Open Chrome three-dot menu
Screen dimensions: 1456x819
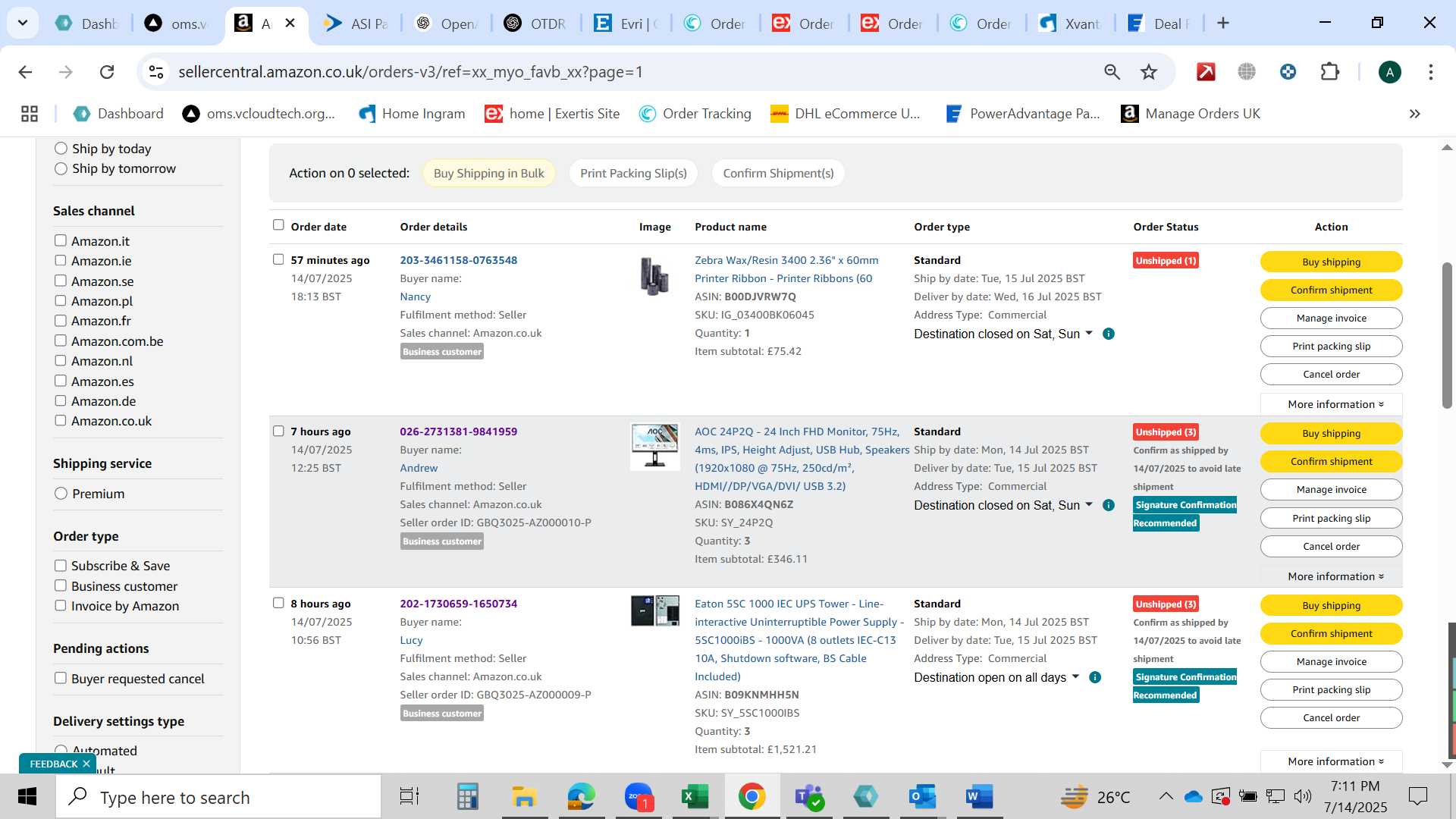point(1430,72)
